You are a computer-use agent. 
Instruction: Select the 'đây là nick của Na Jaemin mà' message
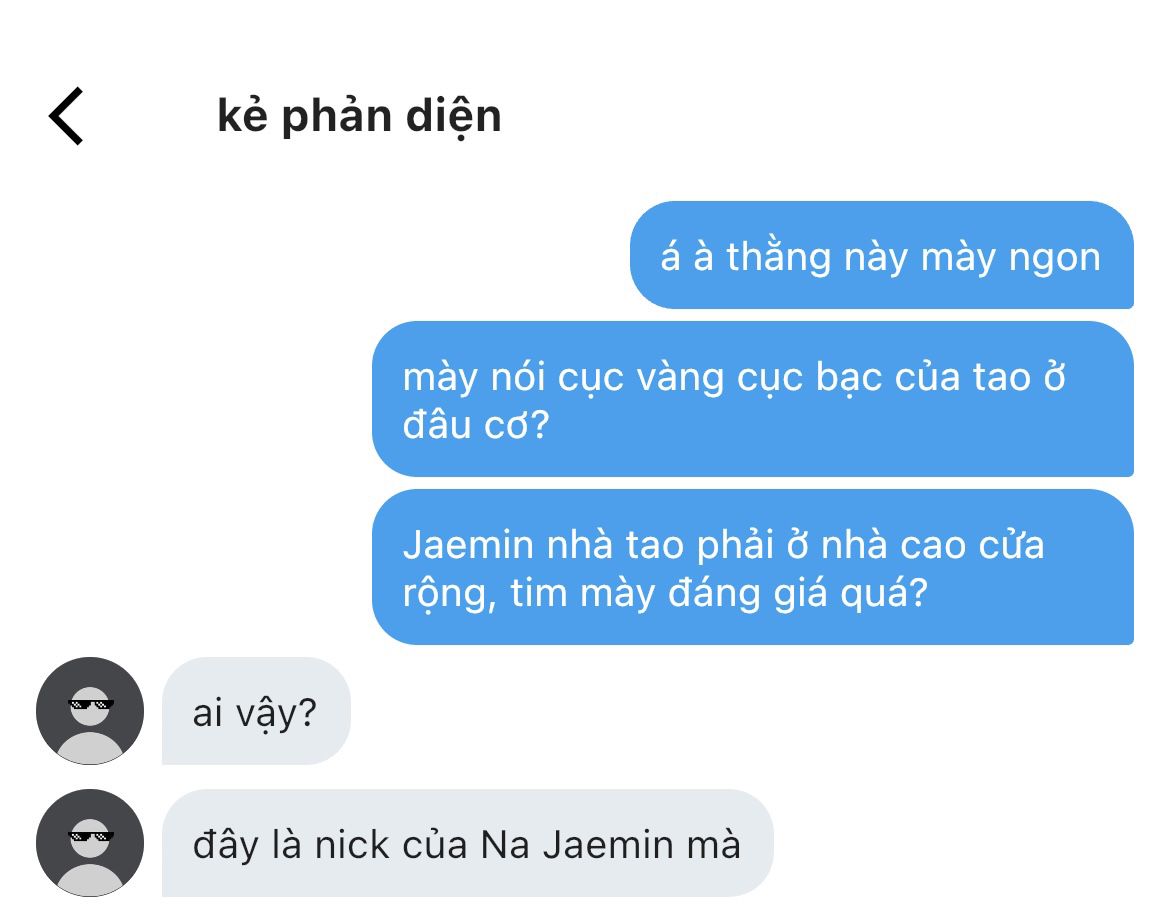[x=467, y=843]
